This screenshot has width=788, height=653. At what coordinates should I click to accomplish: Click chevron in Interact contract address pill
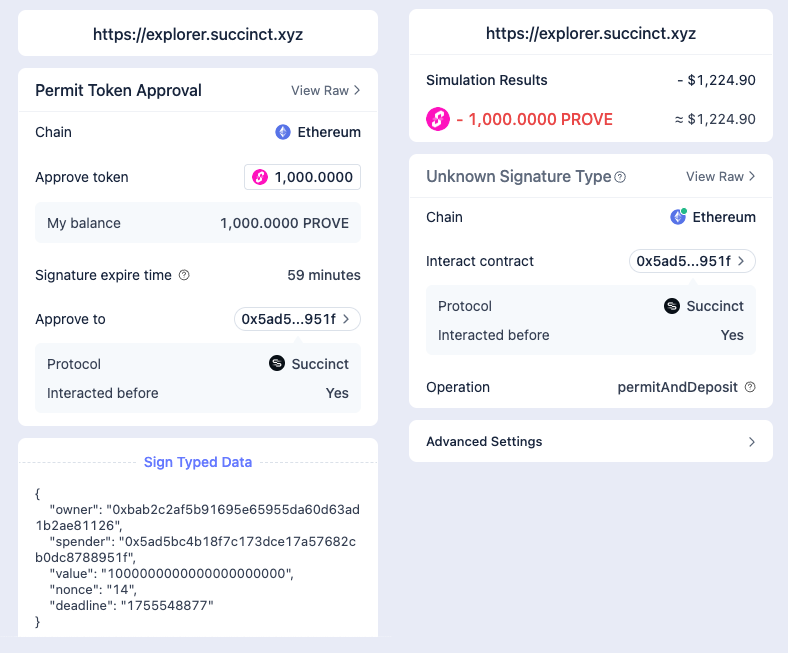click(741, 261)
